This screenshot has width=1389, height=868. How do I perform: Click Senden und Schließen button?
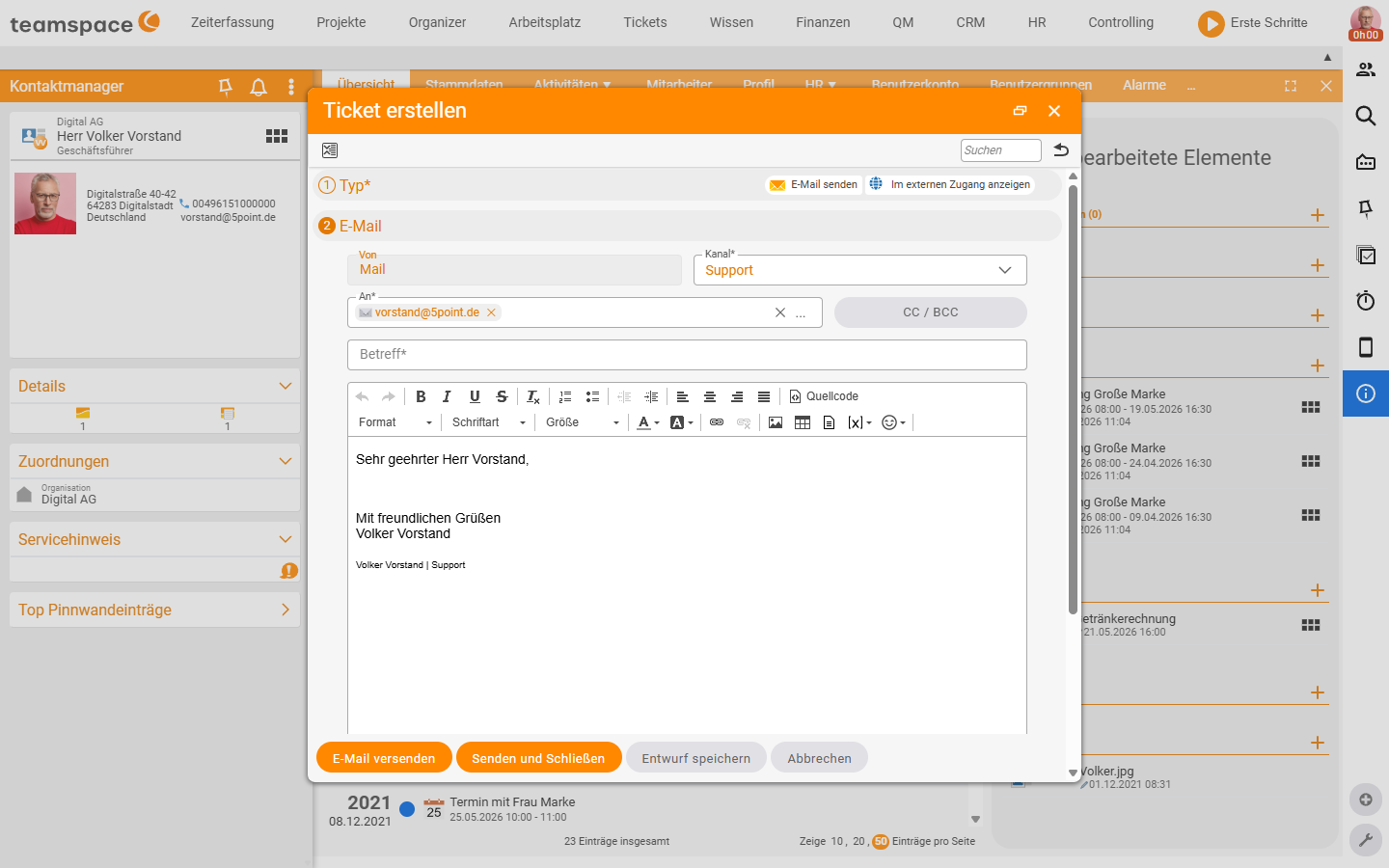point(538,758)
